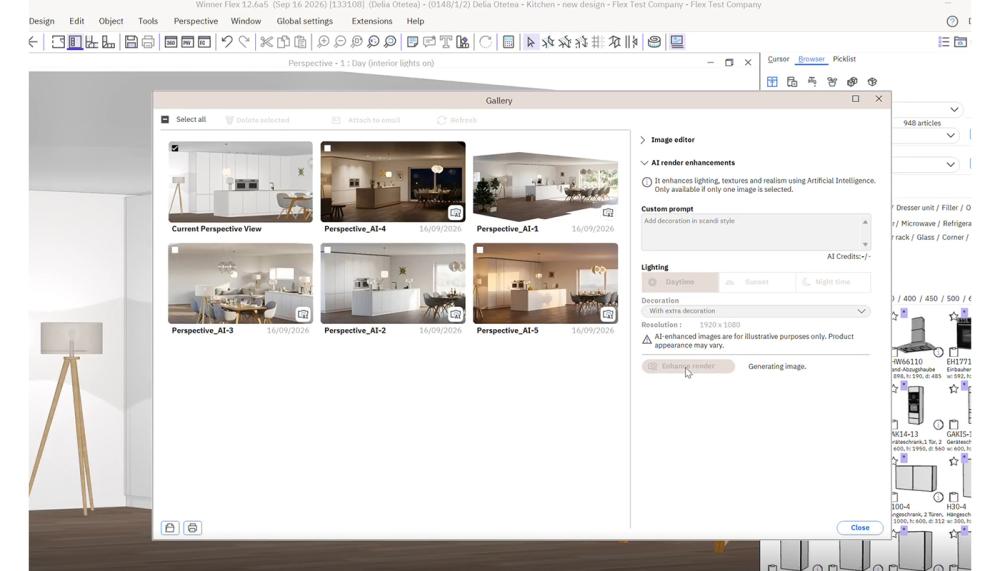Open the Global settings menu
The height and width of the screenshot is (571, 1000).
(x=305, y=21)
